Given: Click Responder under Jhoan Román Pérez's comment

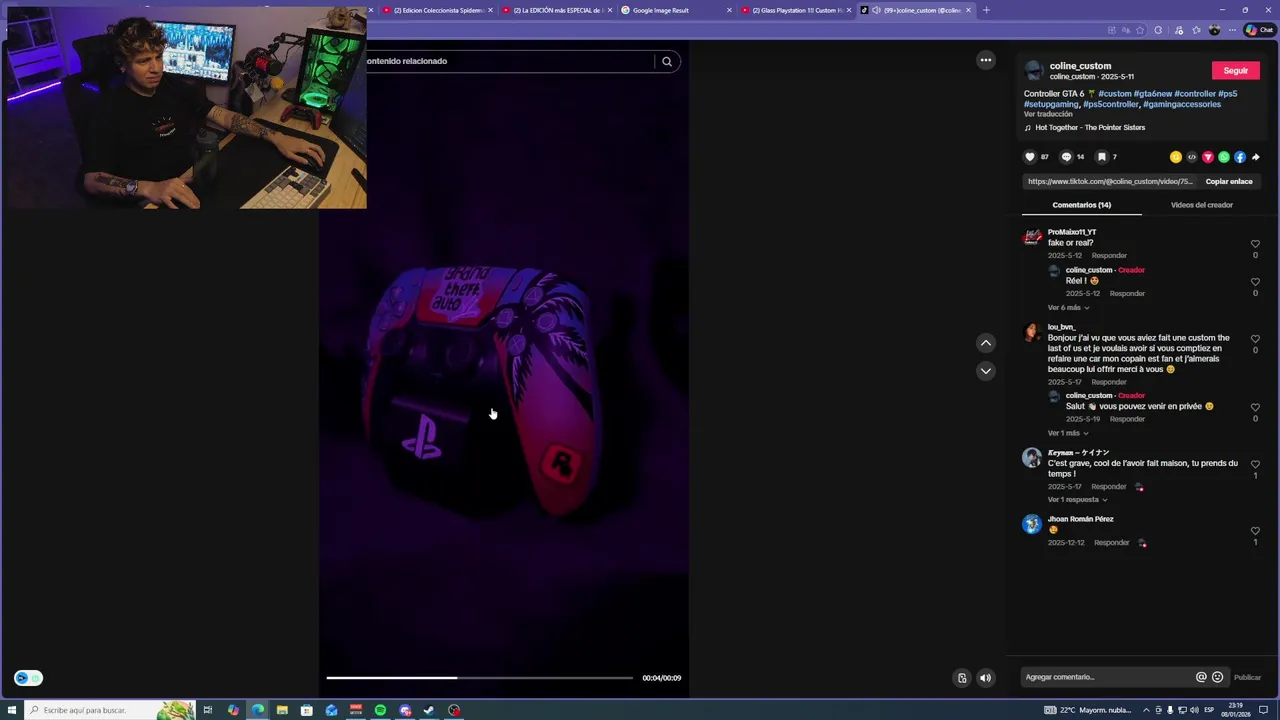Looking at the screenshot, I should click(1111, 543).
